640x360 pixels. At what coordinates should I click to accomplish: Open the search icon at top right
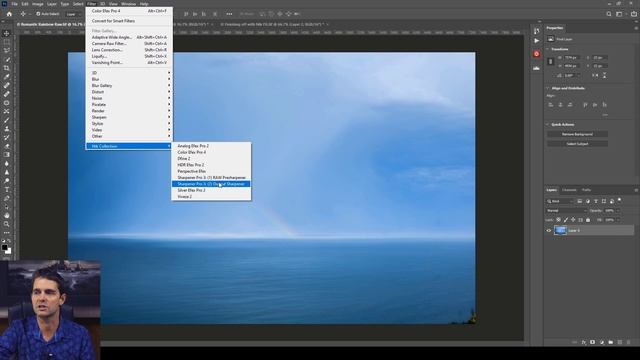(x=609, y=14)
